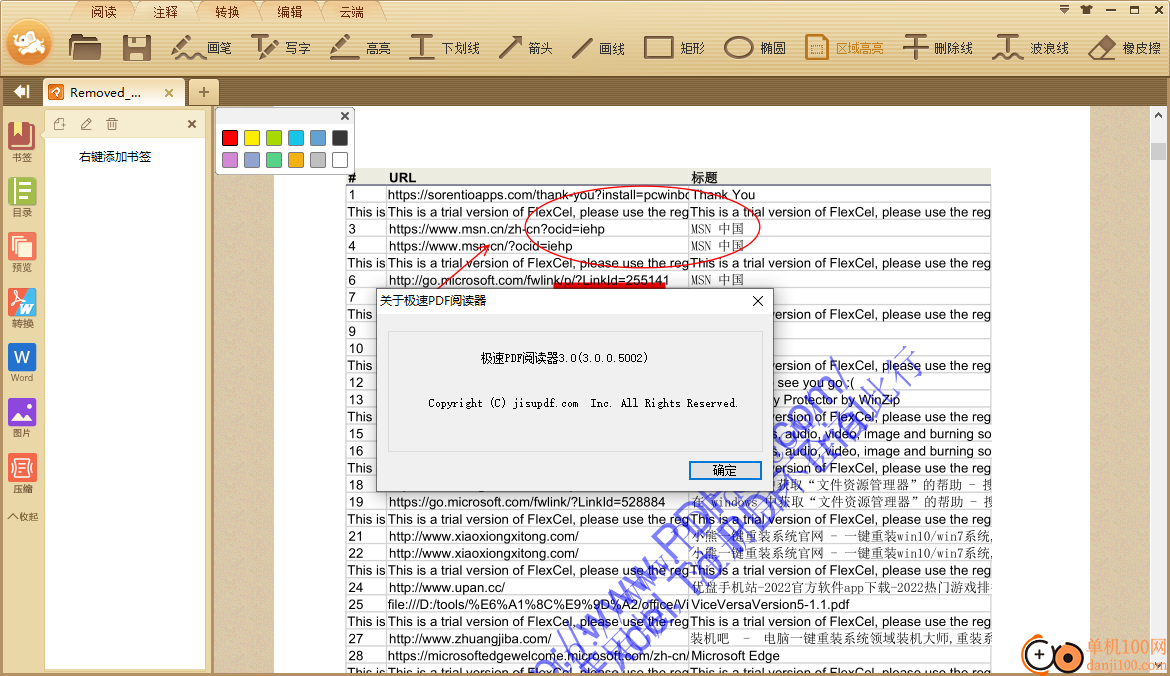The height and width of the screenshot is (676, 1170).
Task: Select the 橡皮擦 eraser tool
Action: coord(1124,48)
